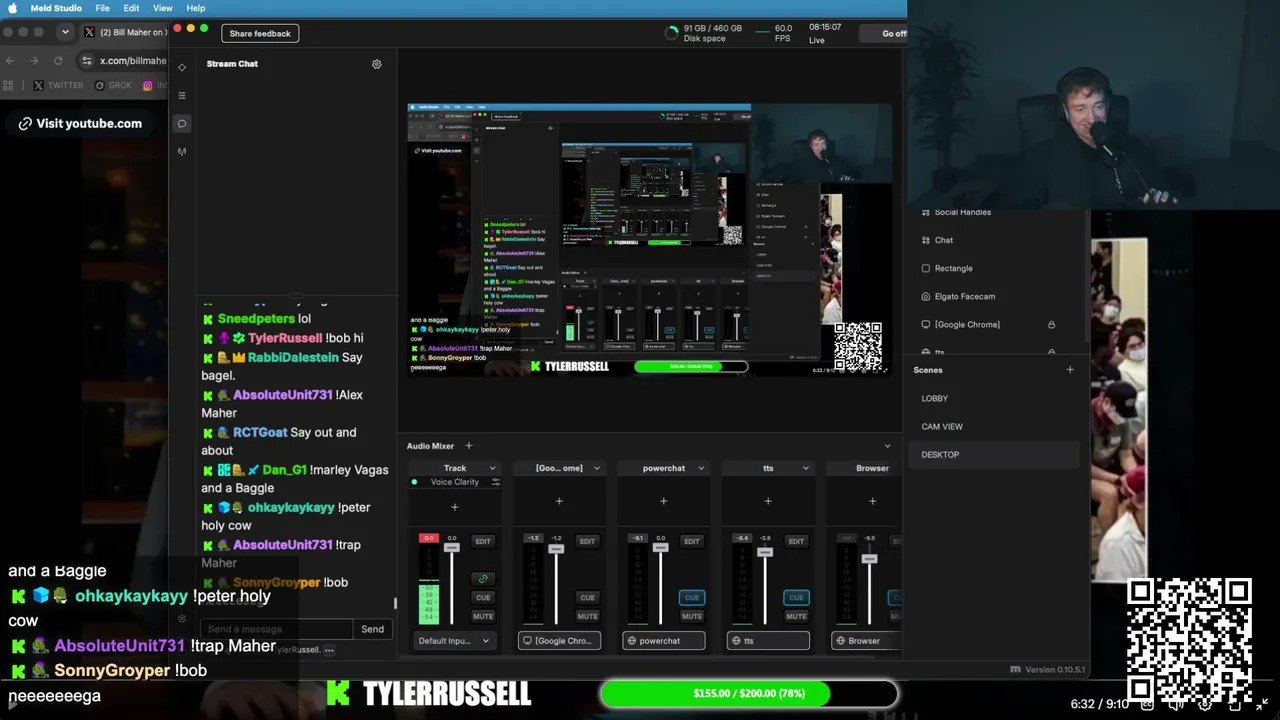Open Voice Clarity effect settings sliders
1280x720 pixels.
click(495, 482)
